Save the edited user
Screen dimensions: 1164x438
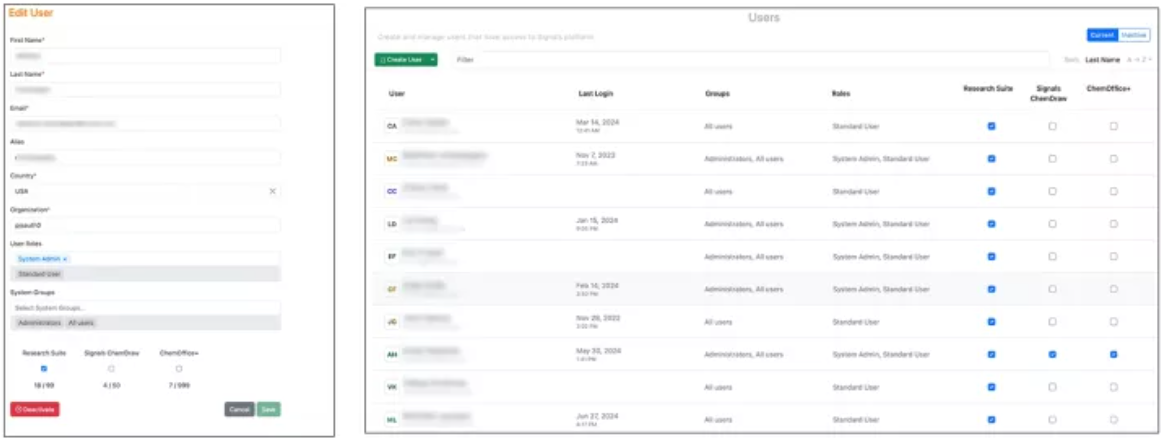269,409
